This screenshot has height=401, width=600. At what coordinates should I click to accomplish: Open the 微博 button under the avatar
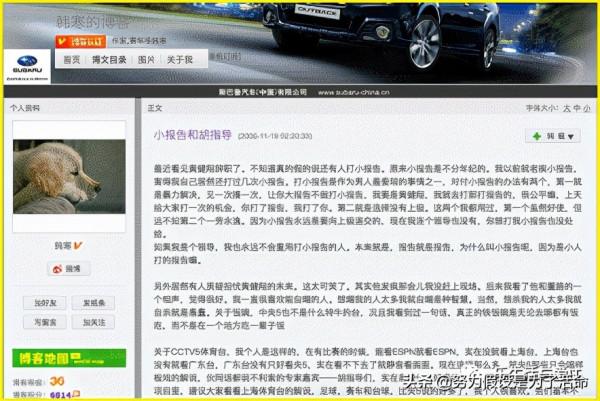(x=69, y=269)
